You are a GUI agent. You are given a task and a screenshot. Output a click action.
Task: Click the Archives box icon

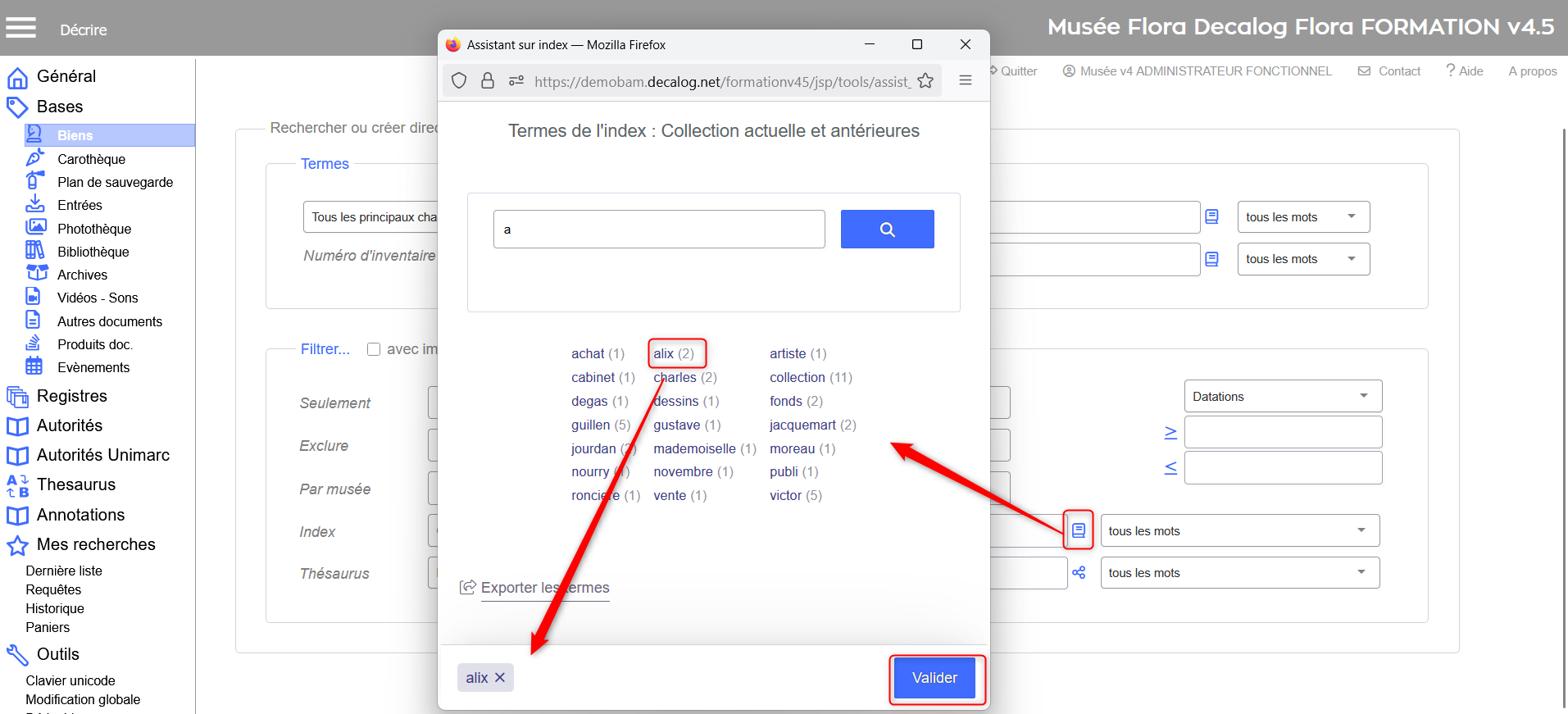37,273
